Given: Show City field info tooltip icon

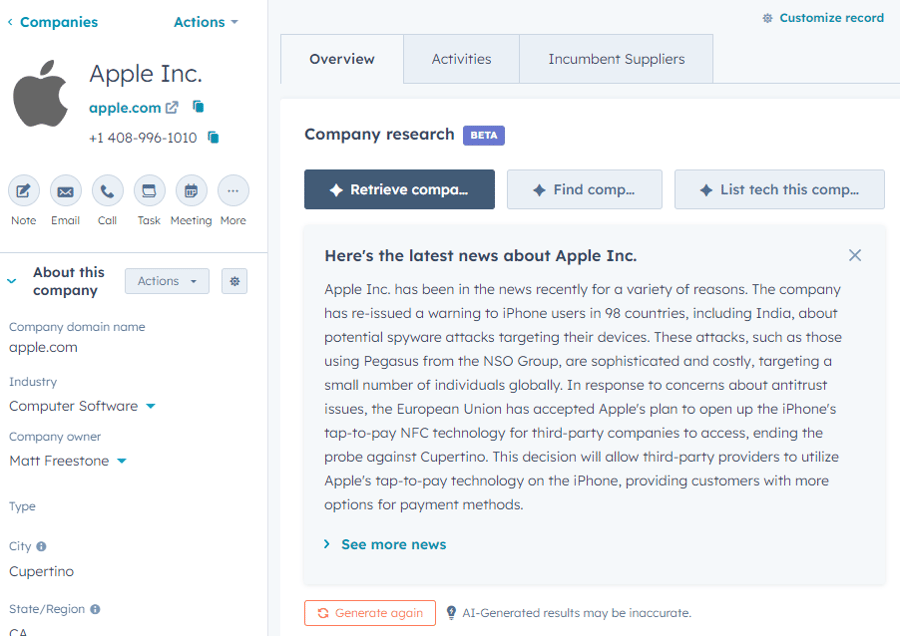Looking at the screenshot, I should [x=41, y=546].
